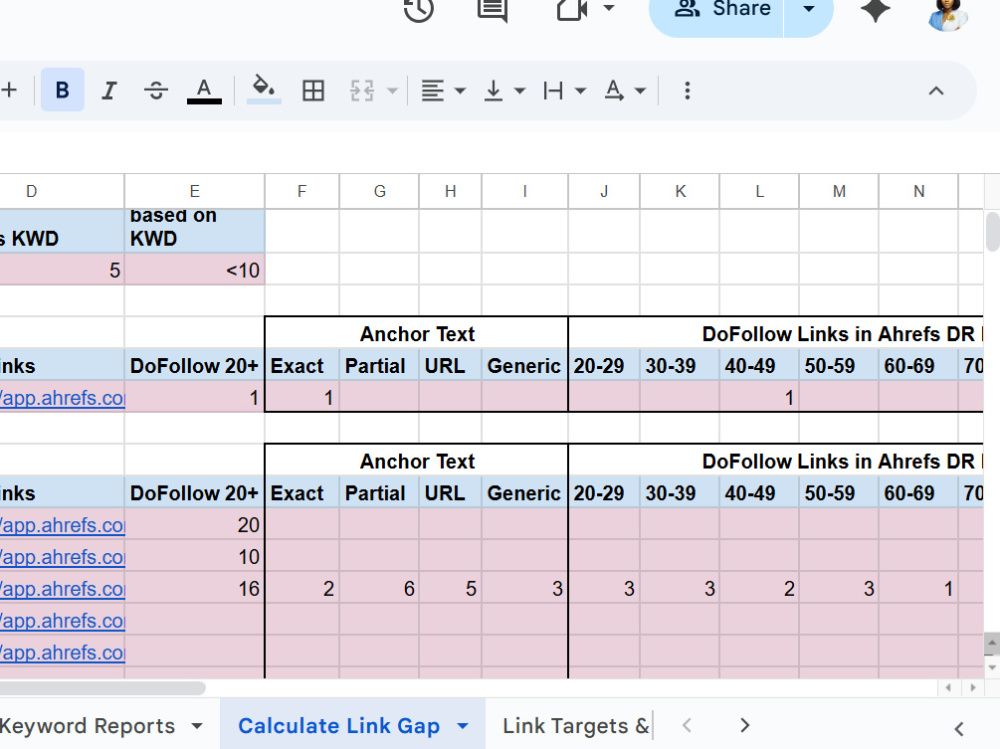The image size is (1000, 749).
Task: Start a Meet call camera icon
Action: 571,9
